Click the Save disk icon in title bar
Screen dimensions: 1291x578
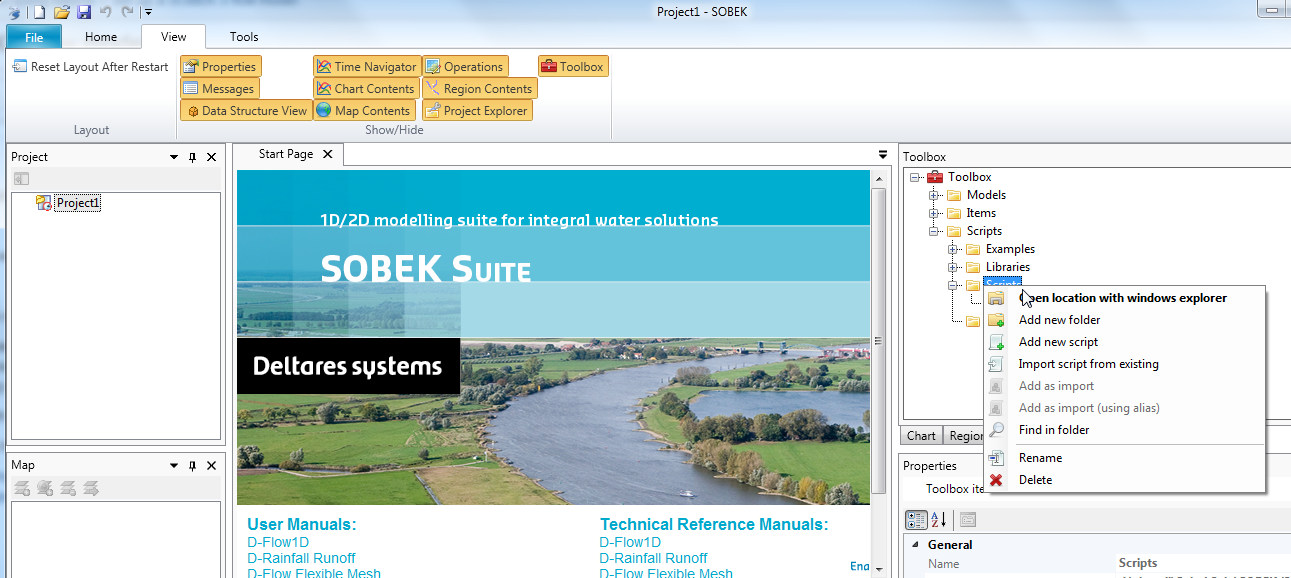pyautogui.click(x=84, y=12)
